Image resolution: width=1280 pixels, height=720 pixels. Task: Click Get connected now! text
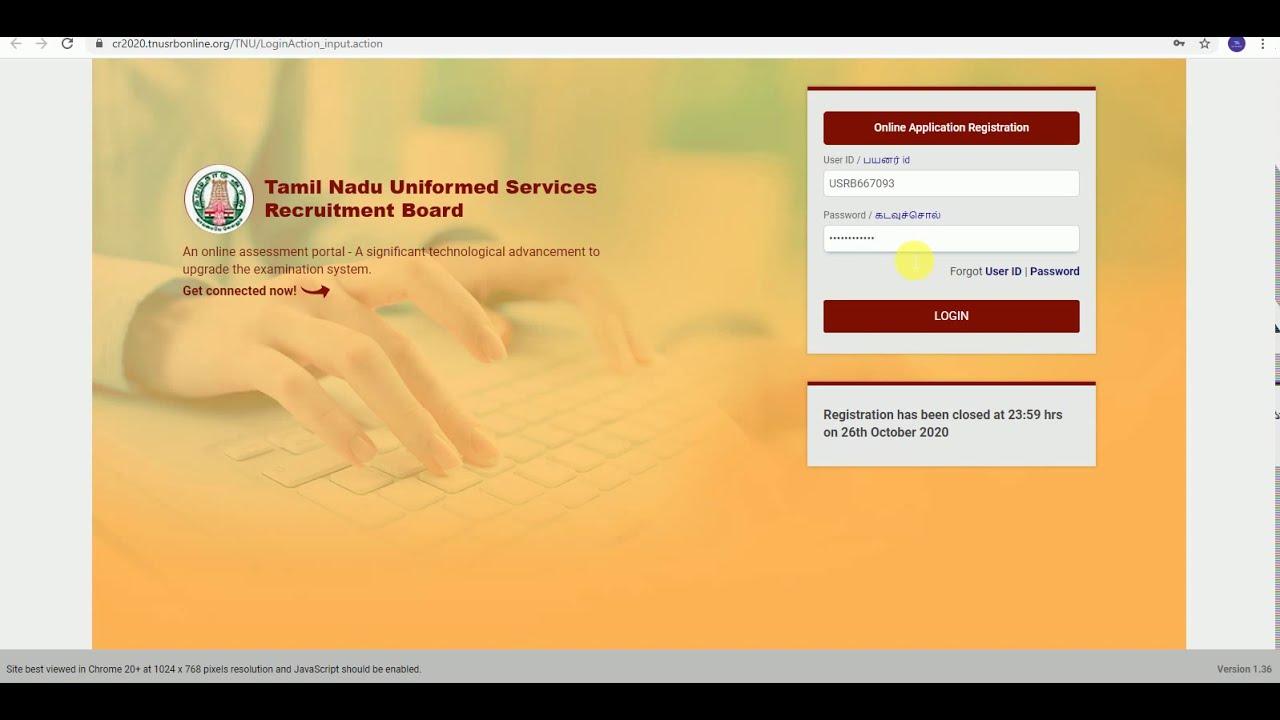[239, 291]
